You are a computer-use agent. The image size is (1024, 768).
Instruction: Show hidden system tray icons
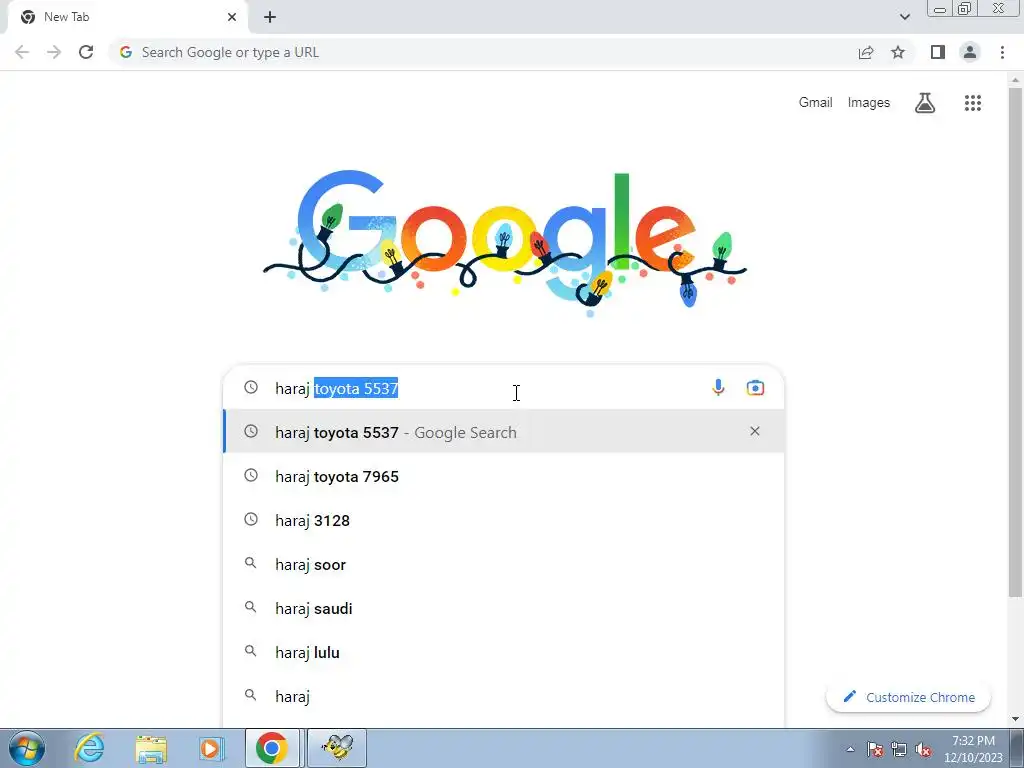click(x=850, y=750)
